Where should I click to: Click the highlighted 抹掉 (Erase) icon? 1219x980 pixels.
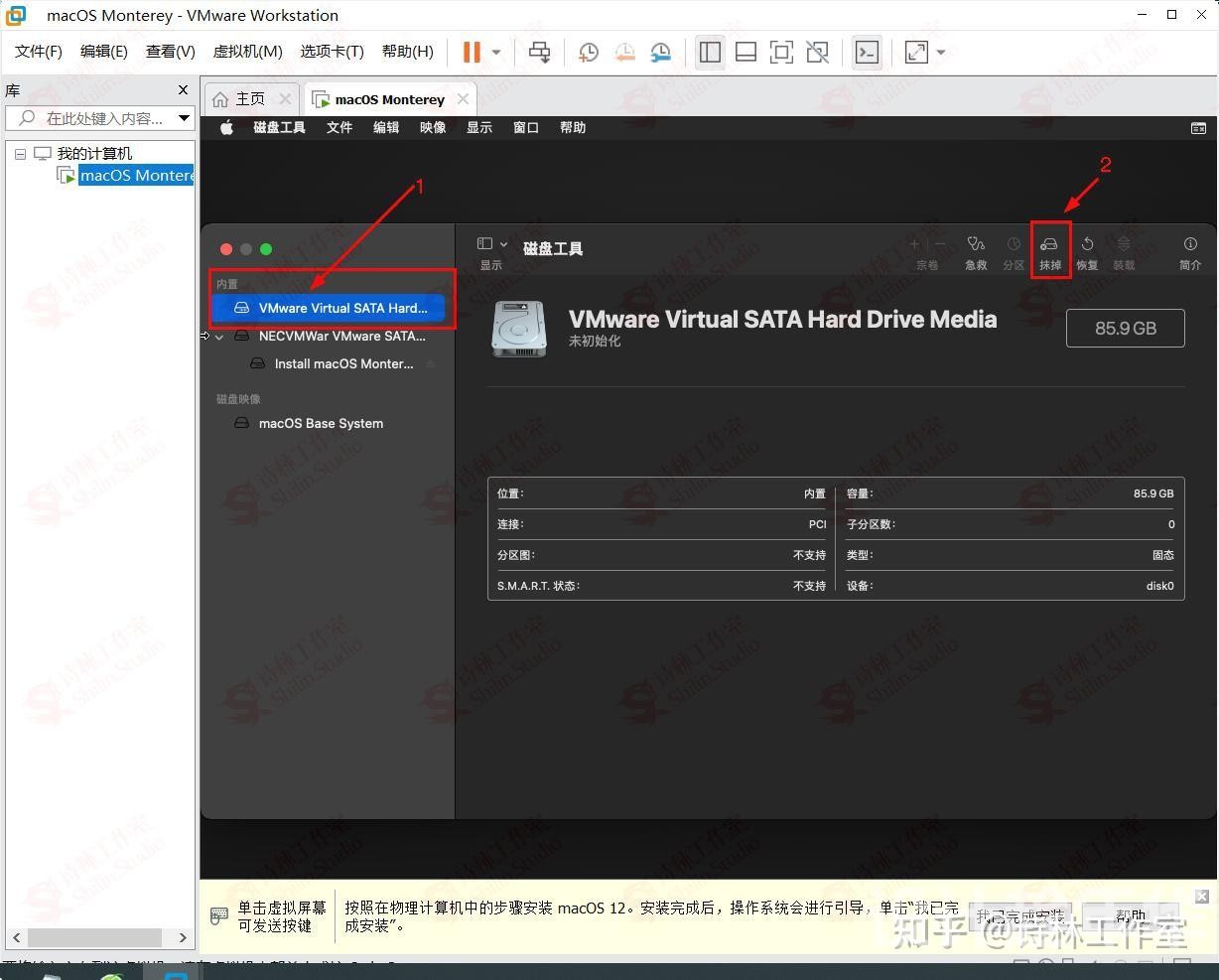tap(1049, 250)
